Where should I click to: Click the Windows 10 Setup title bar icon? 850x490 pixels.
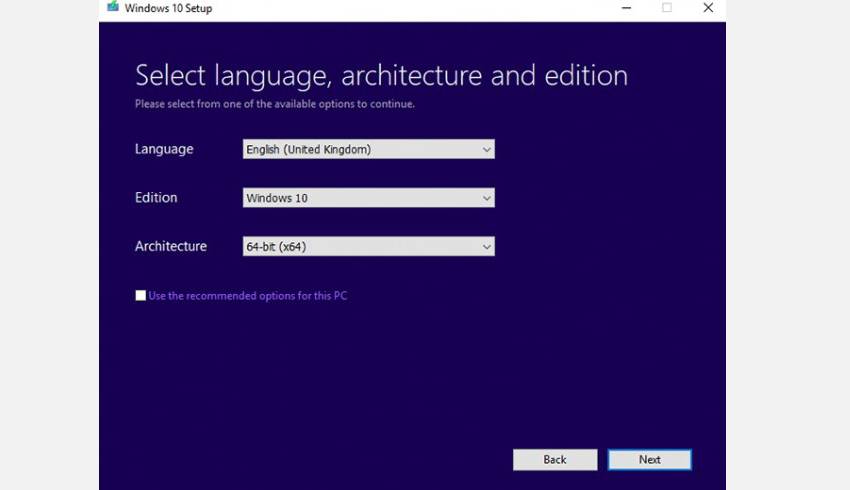click(x=112, y=8)
